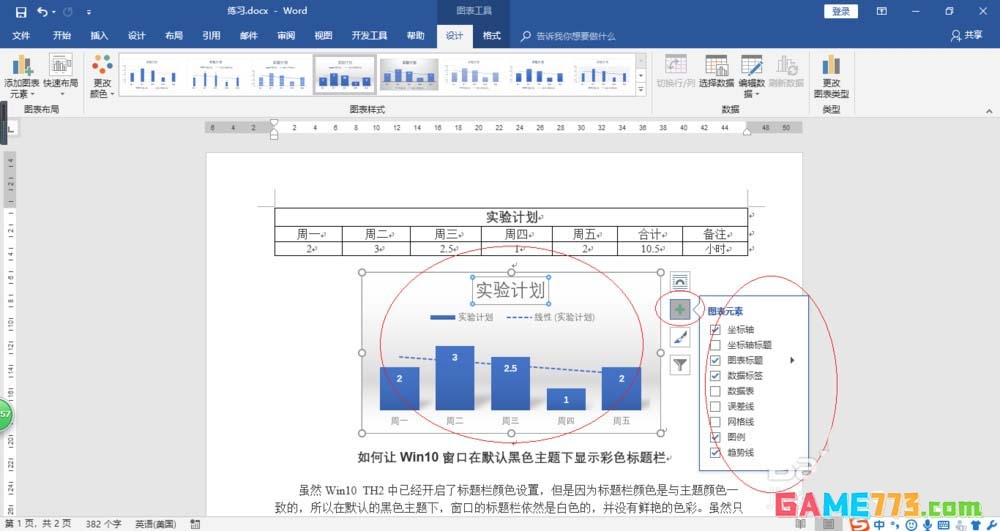Click the 英语(美国) language indicator
This screenshot has height=531, width=1000.
156,524
